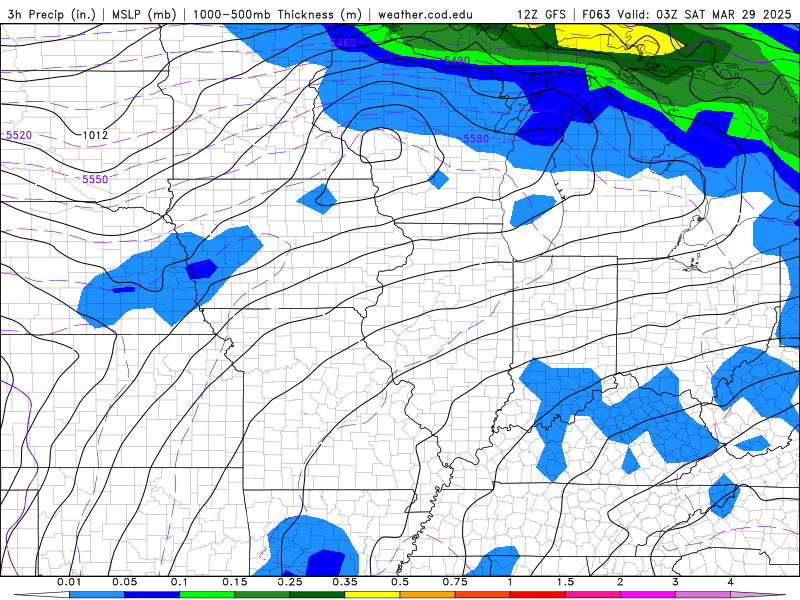Click the 5580 thickness contour label
This screenshot has width=800, height=600.
point(476,139)
